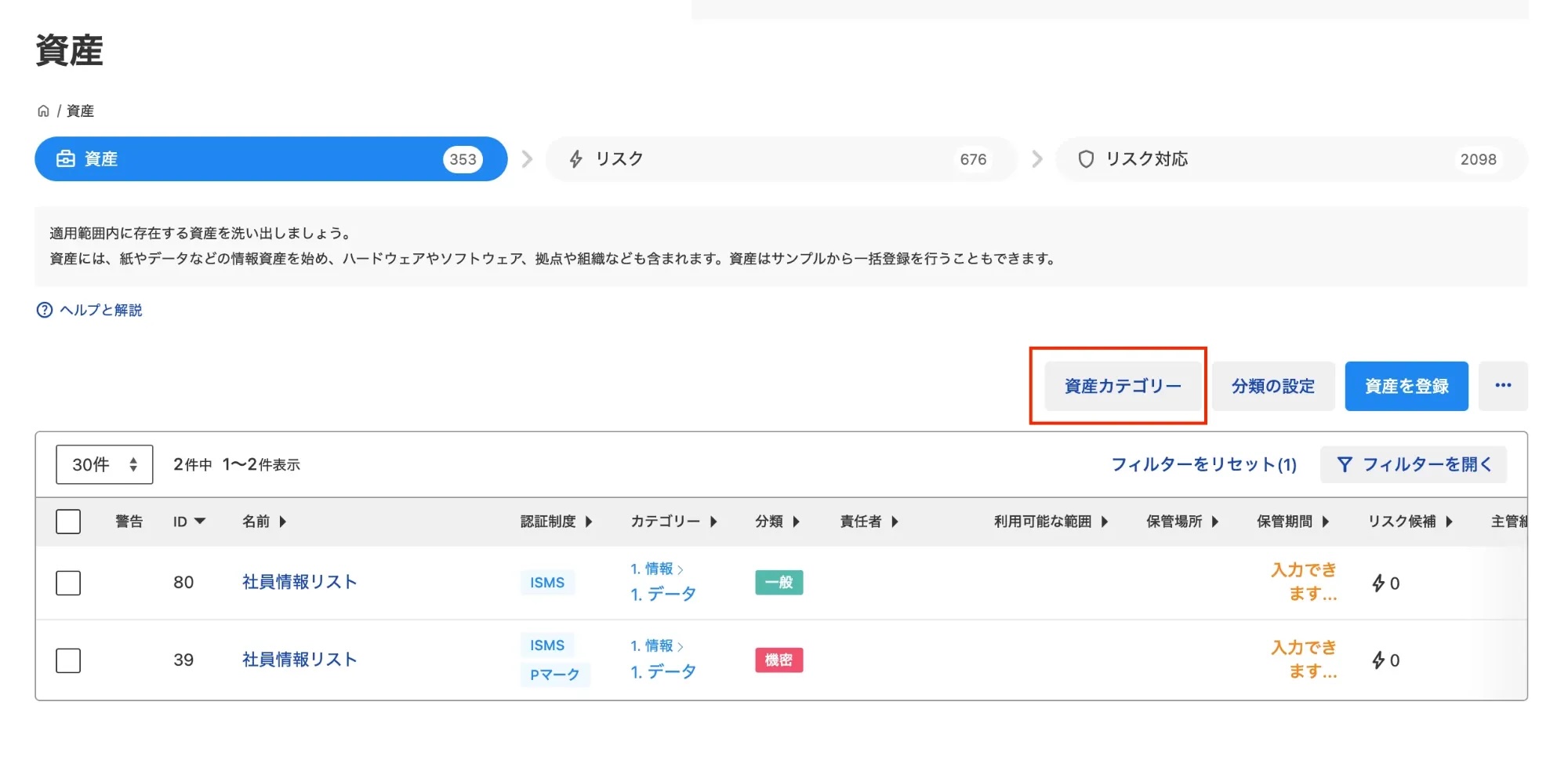The height and width of the screenshot is (760, 1568).
Task: Click the 分類の設定 button
Action: [1273, 386]
